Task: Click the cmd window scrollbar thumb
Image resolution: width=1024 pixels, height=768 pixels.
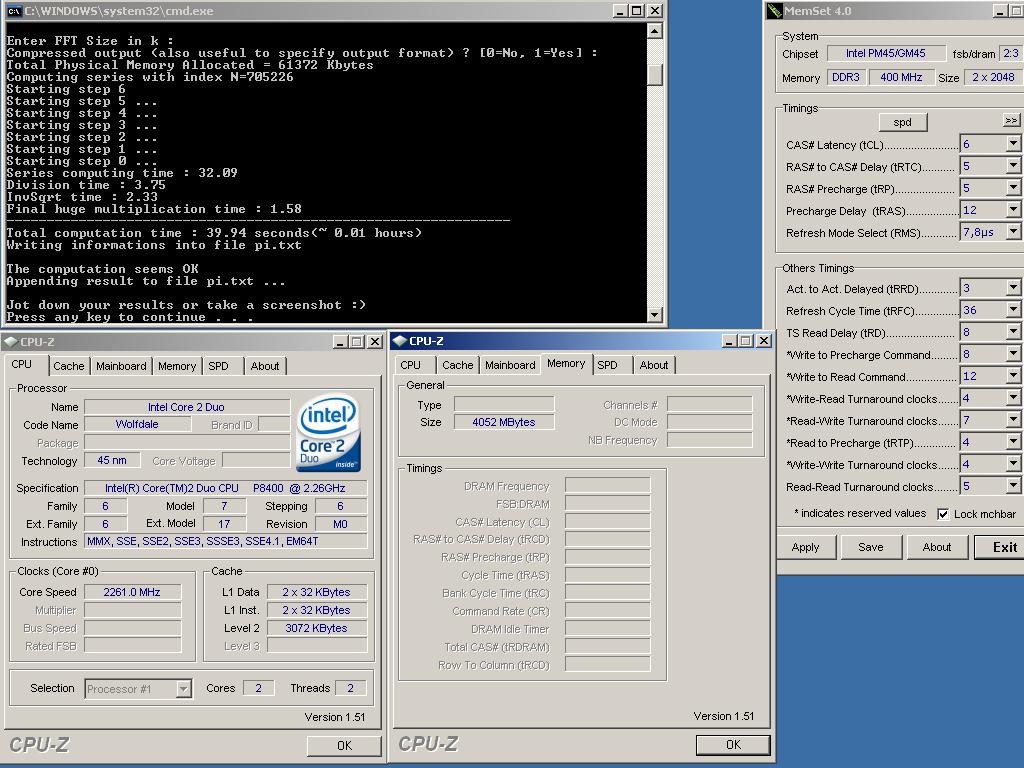Action: 654,75
